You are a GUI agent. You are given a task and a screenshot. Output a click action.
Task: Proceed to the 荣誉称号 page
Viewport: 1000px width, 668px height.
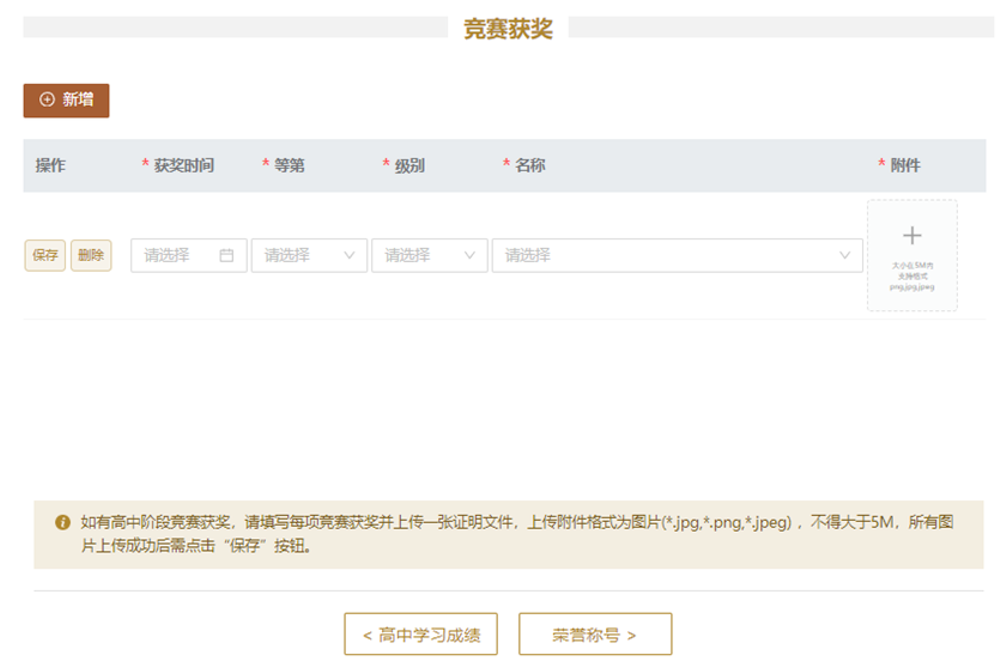pos(595,634)
